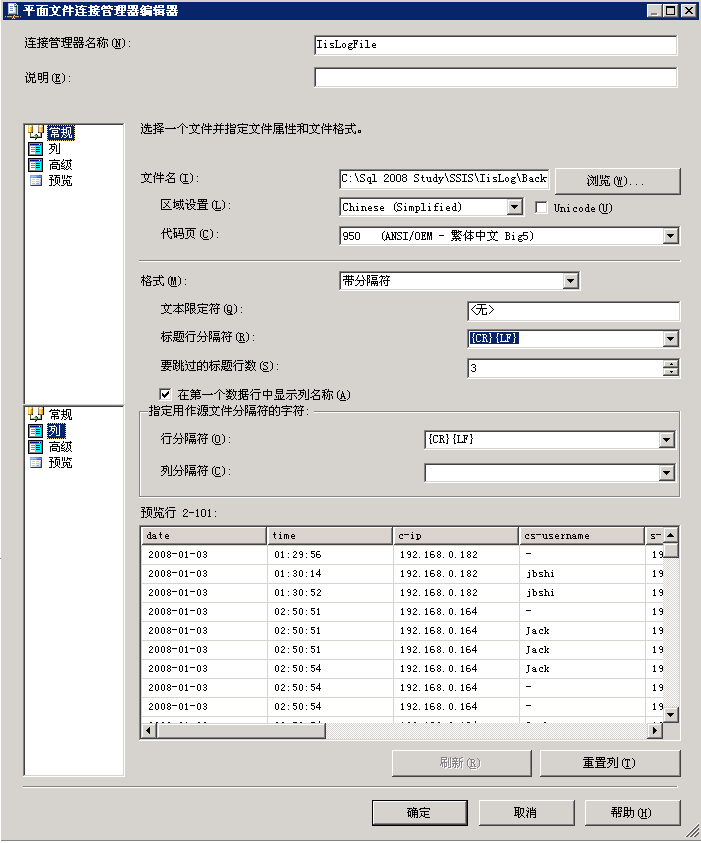The height and width of the screenshot is (843, 701).
Task: Click preview grid vertical scrollbar down arrow
Action: (670, 715)
